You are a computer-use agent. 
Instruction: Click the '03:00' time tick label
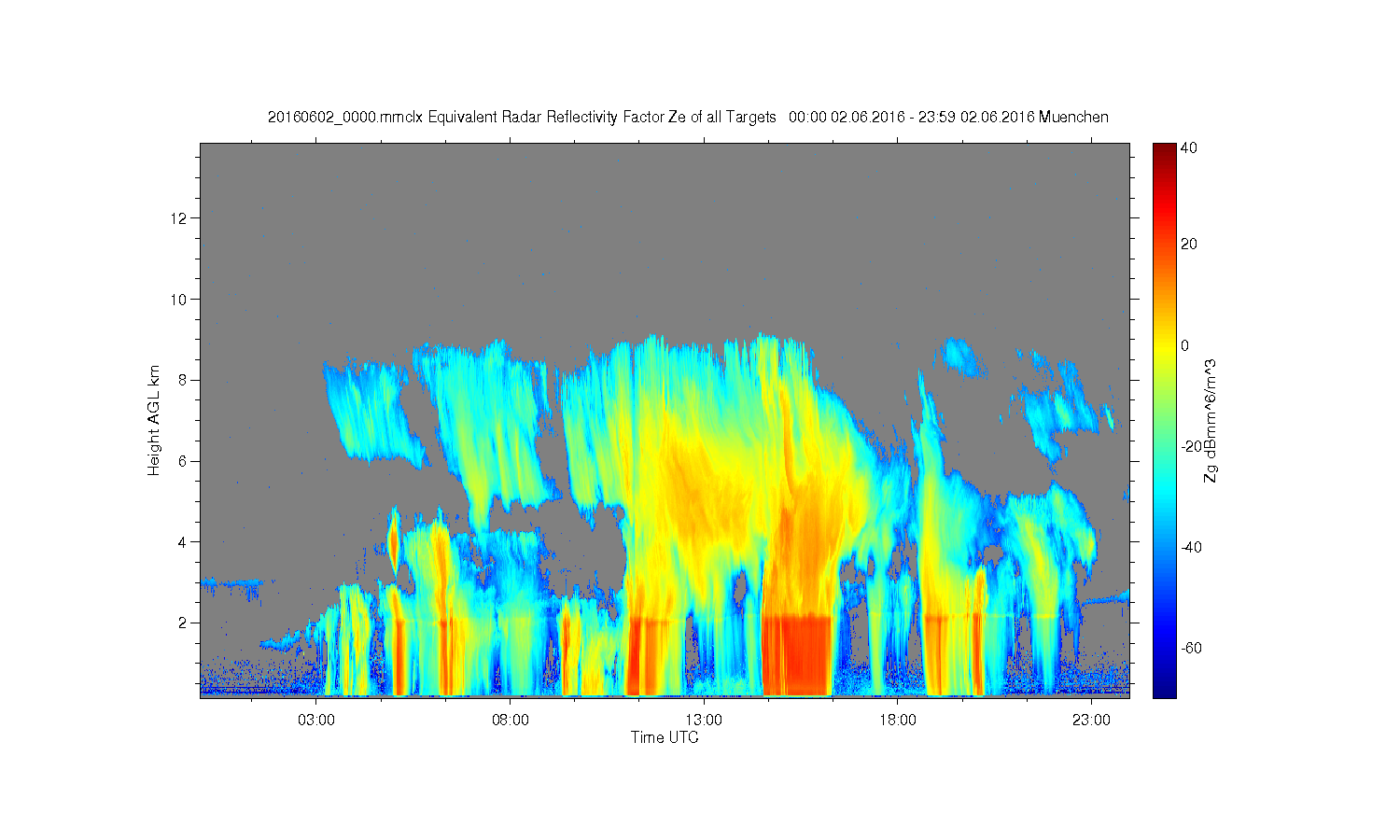[316, 720]
